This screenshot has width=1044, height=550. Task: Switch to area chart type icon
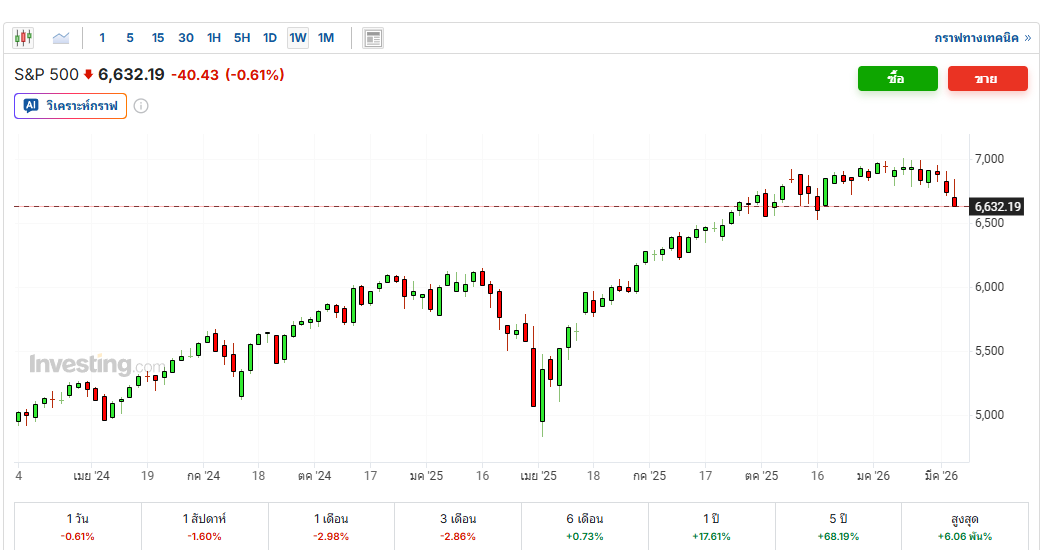pos(61,38)
